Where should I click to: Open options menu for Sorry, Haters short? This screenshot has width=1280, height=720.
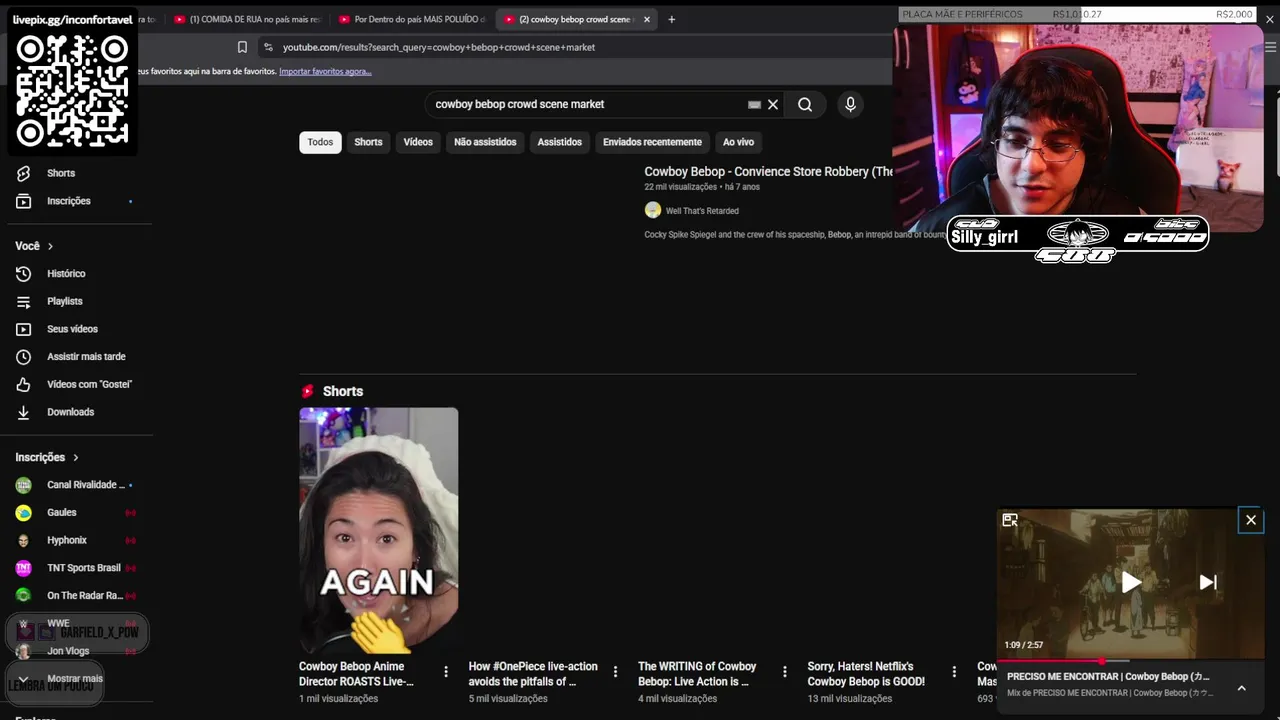point(954,672)
